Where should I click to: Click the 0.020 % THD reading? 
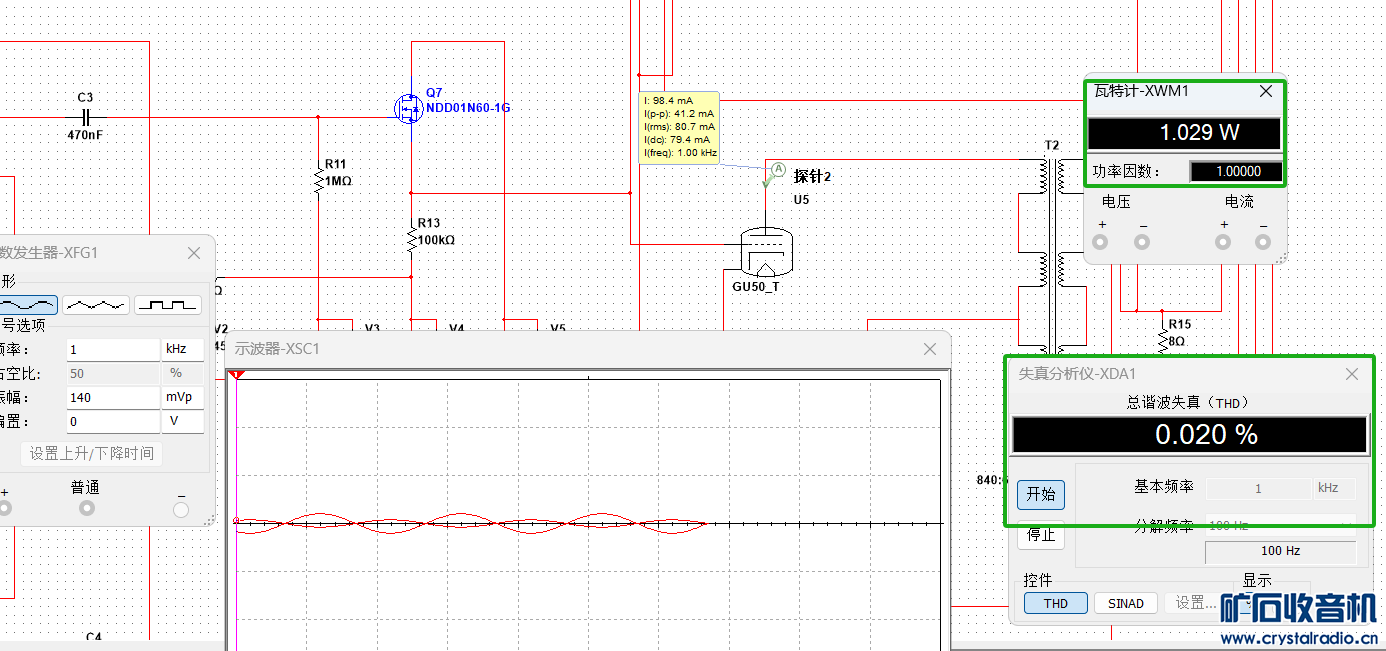coord(1190,435)
